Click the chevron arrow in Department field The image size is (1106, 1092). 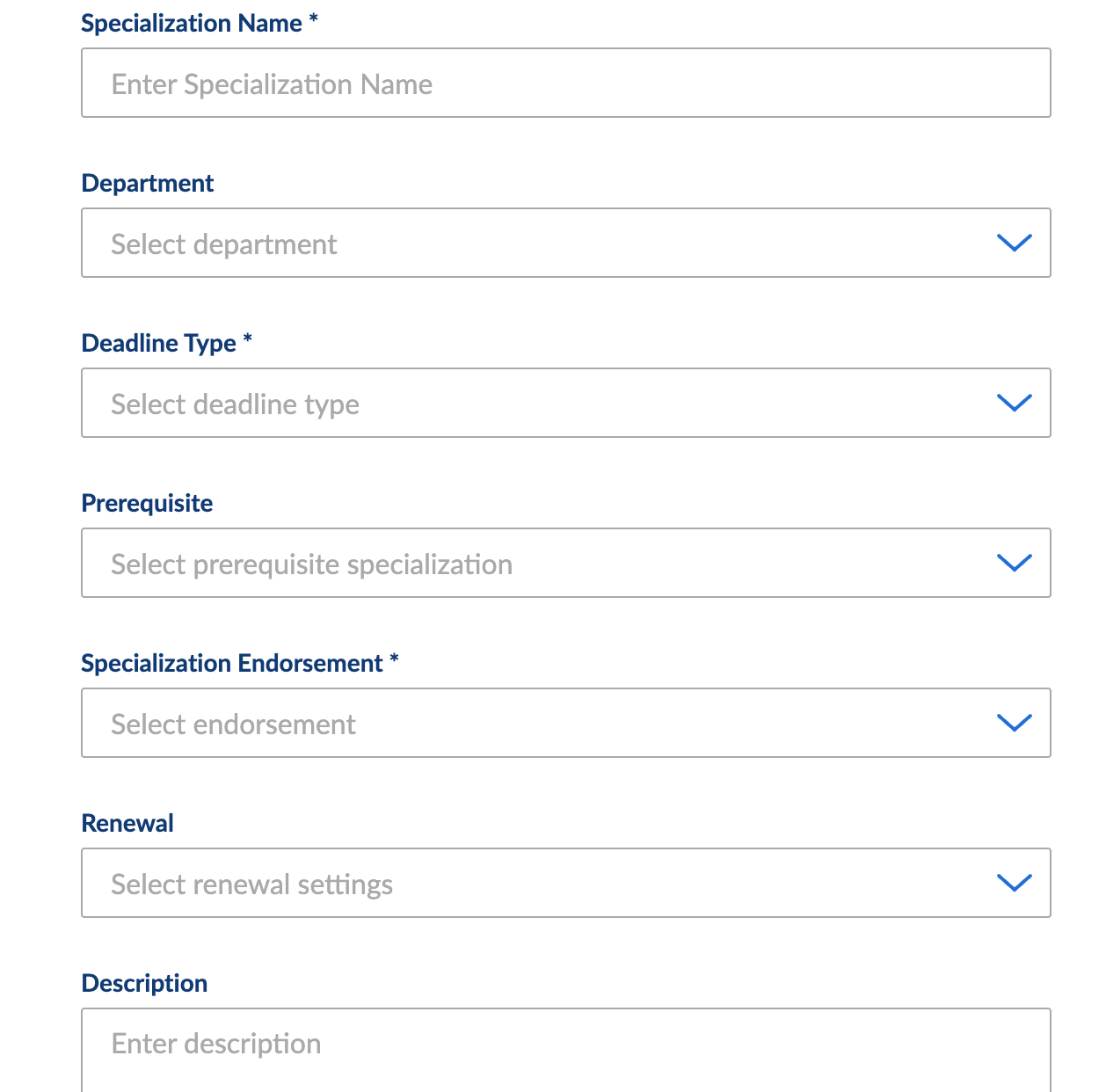1015,243
